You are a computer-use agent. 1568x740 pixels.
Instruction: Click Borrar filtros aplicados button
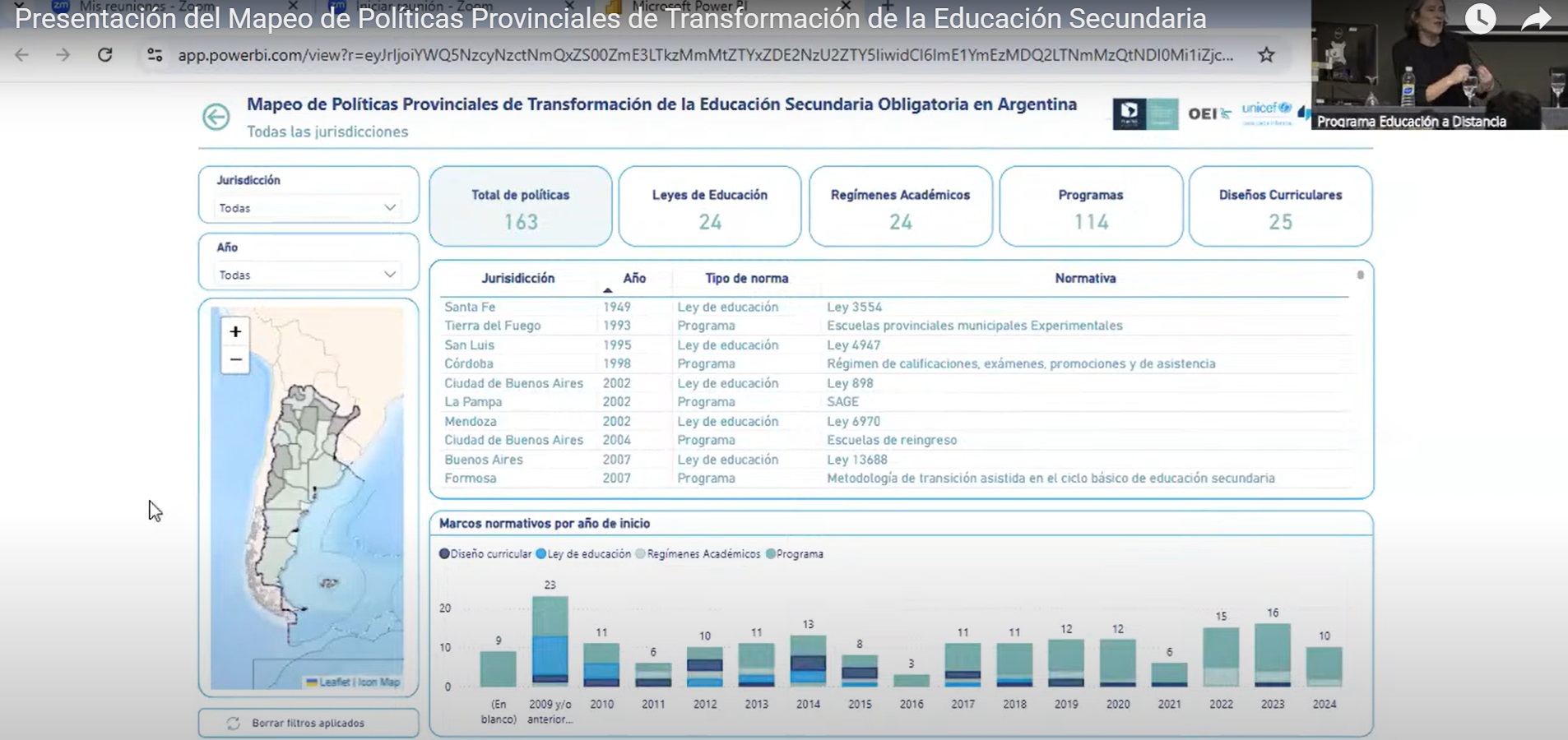(308, 723)
